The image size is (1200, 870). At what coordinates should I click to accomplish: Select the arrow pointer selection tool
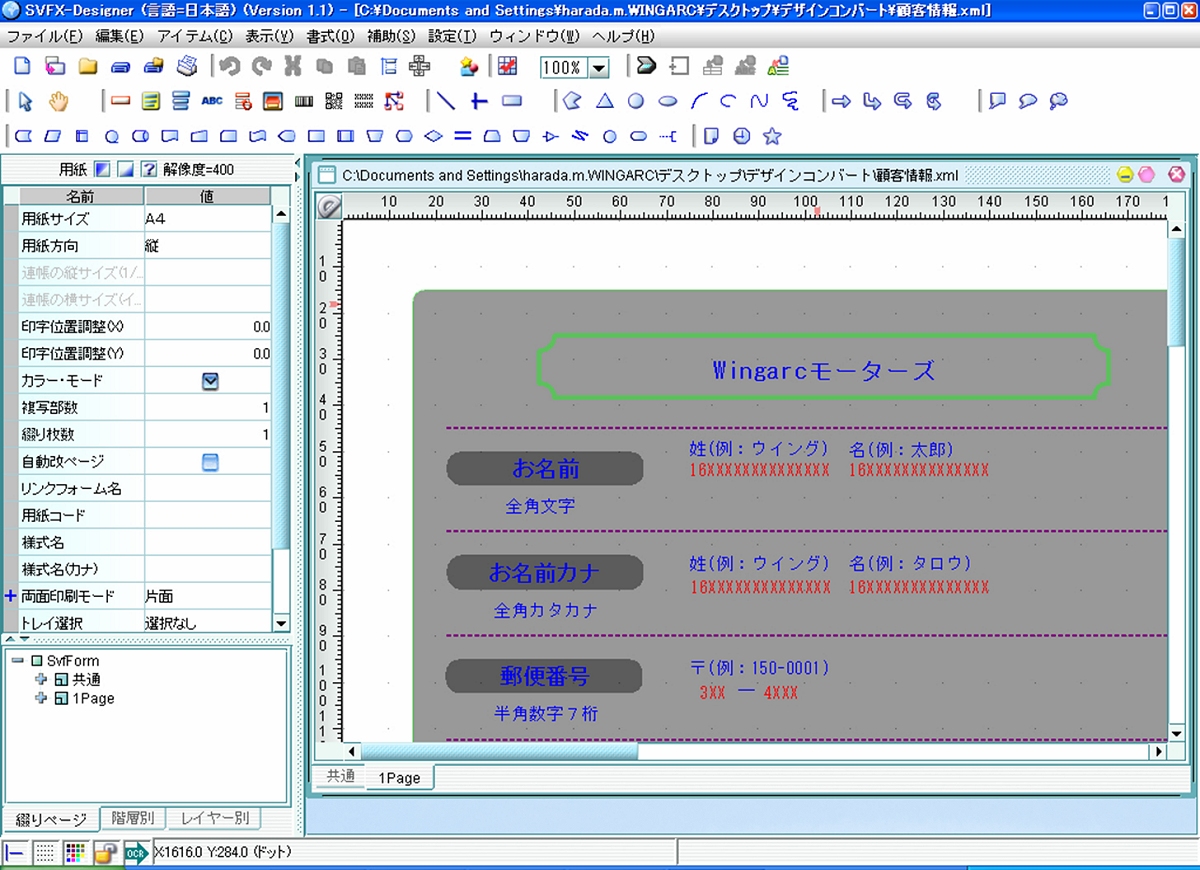pyautogui.click(x=26, y=101)
